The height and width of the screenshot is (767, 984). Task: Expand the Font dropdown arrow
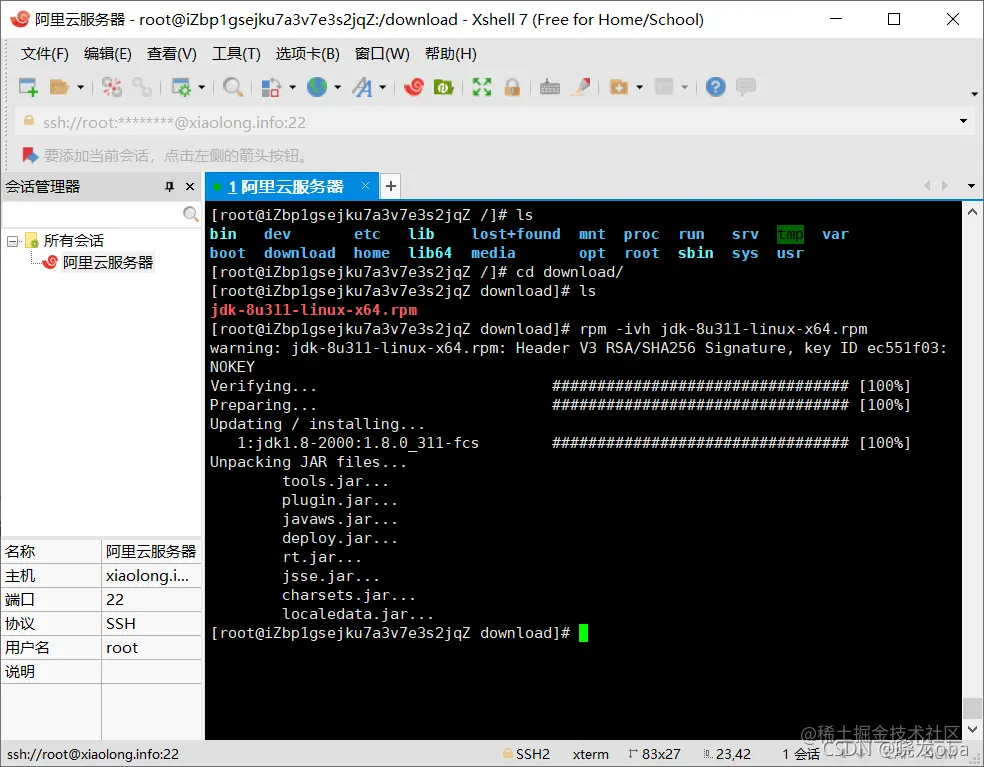tap(383, 87)
